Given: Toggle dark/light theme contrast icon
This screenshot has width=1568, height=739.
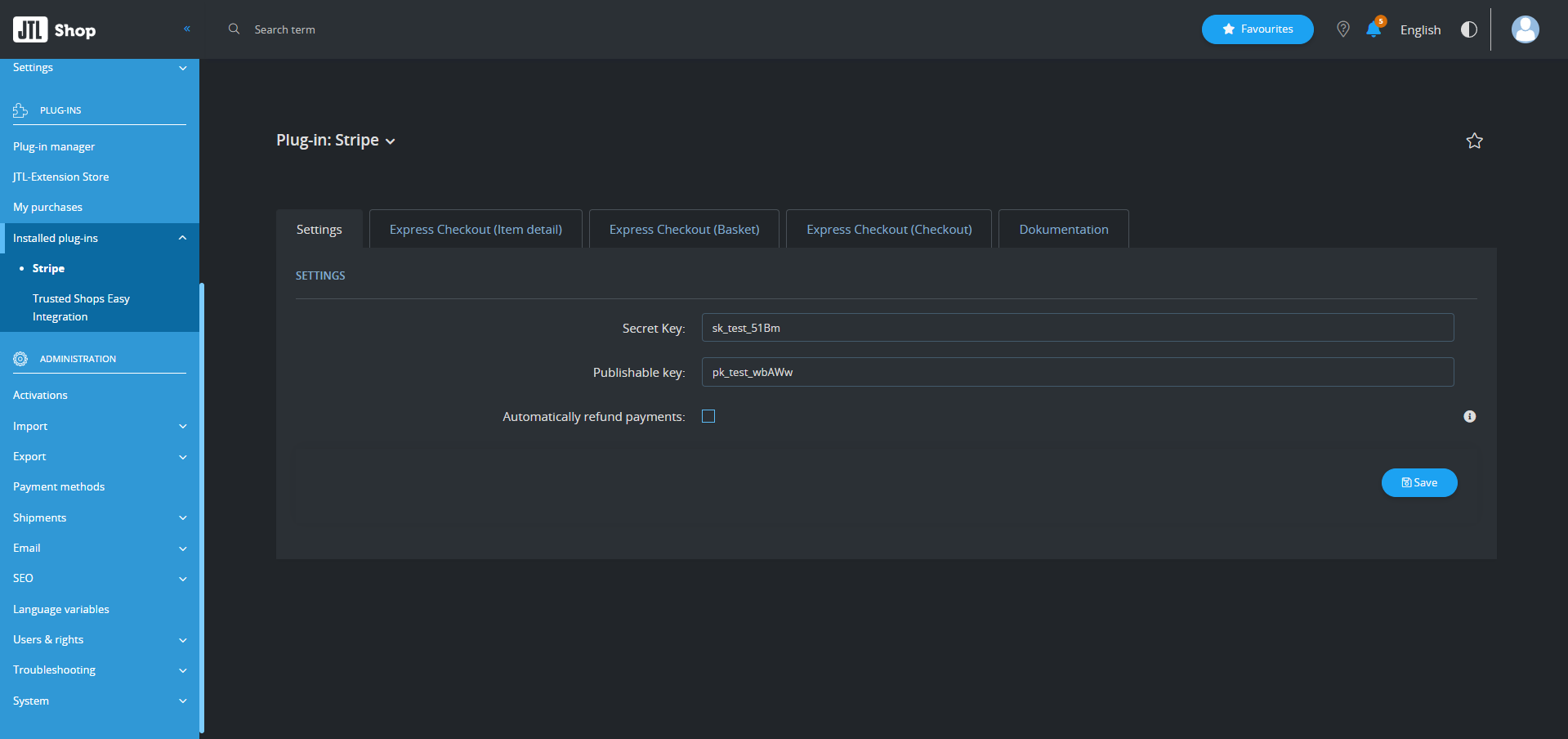Looking at the screenshot, I should pos(1468,29).
